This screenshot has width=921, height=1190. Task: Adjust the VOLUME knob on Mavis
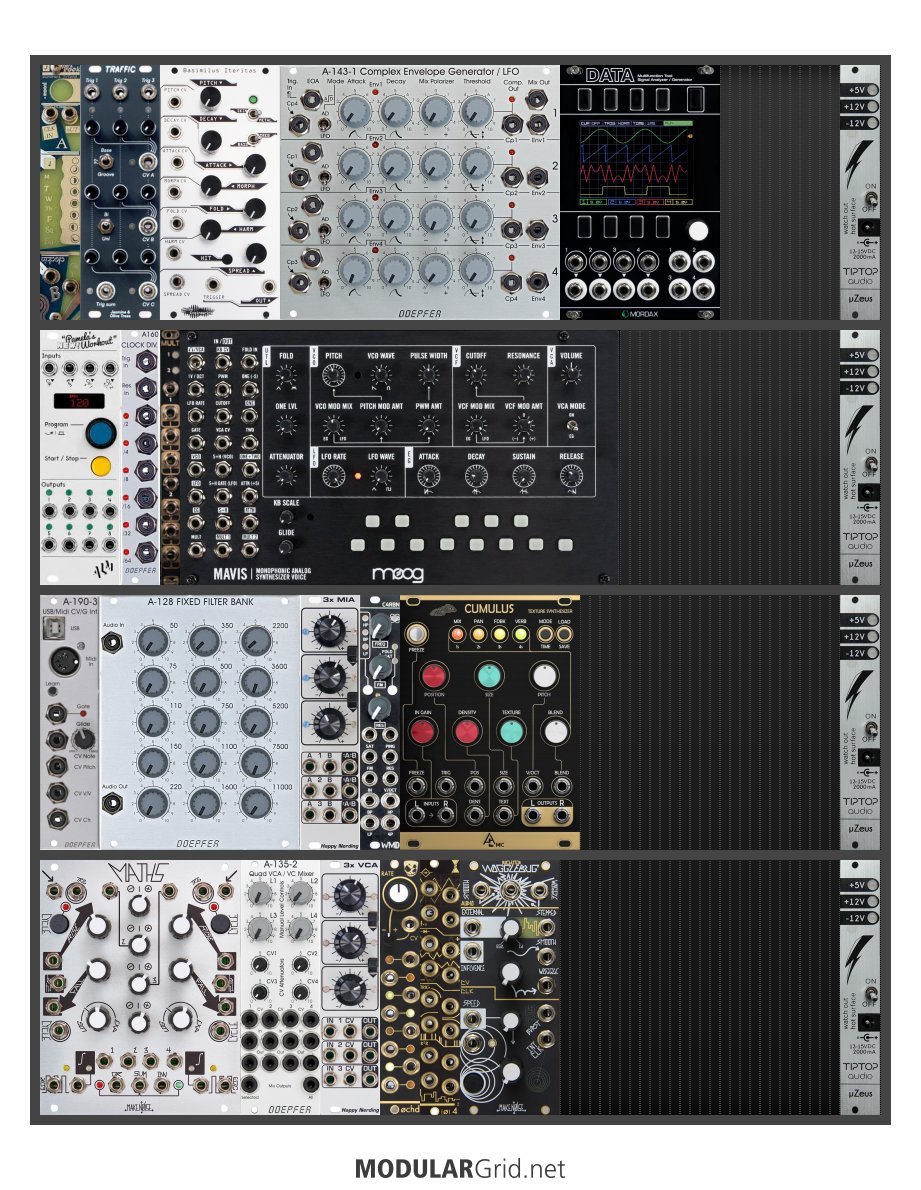[571, 373]
